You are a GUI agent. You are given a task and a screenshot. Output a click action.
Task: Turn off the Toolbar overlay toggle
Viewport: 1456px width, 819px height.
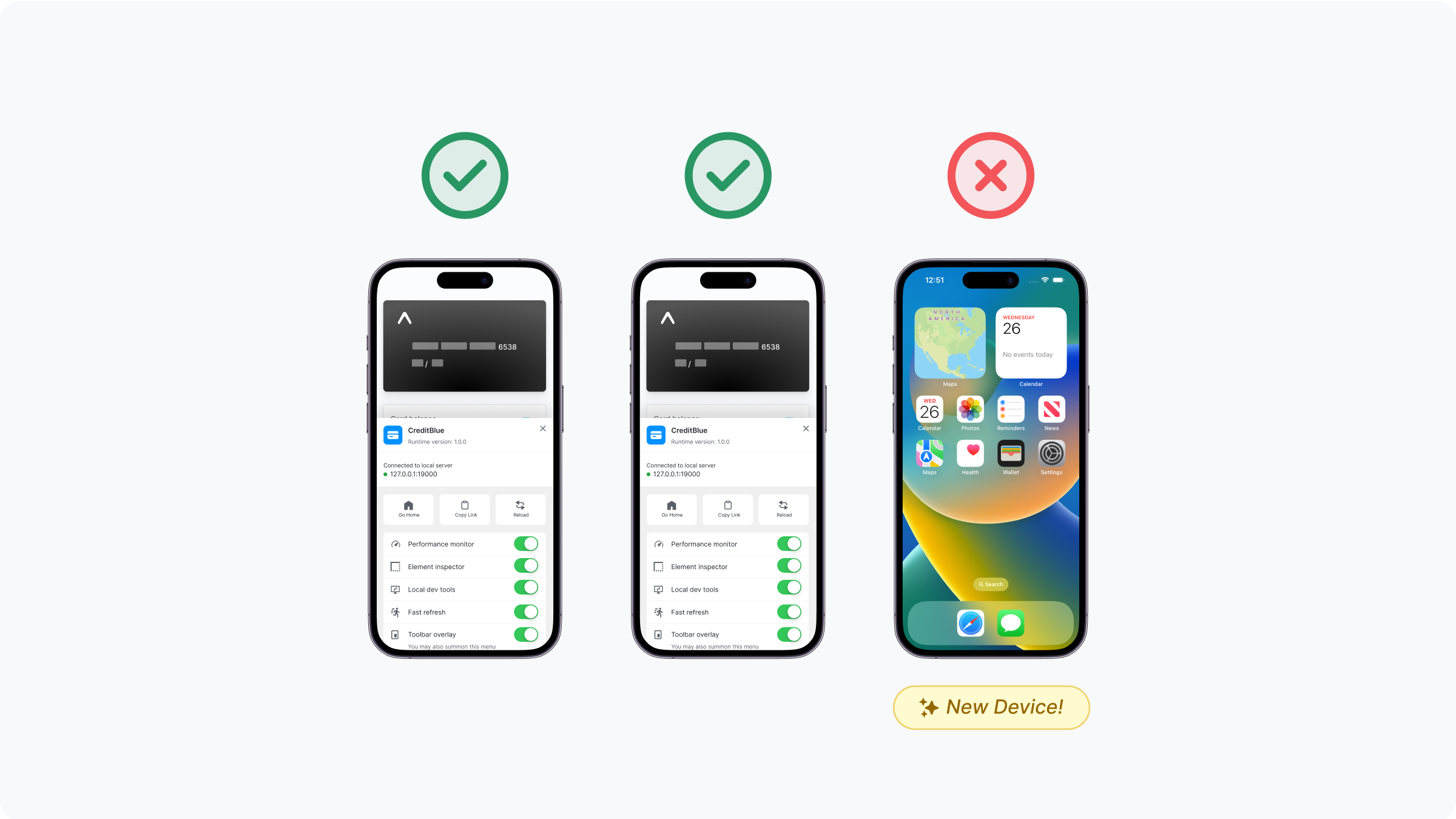click(x=526, y=633)
